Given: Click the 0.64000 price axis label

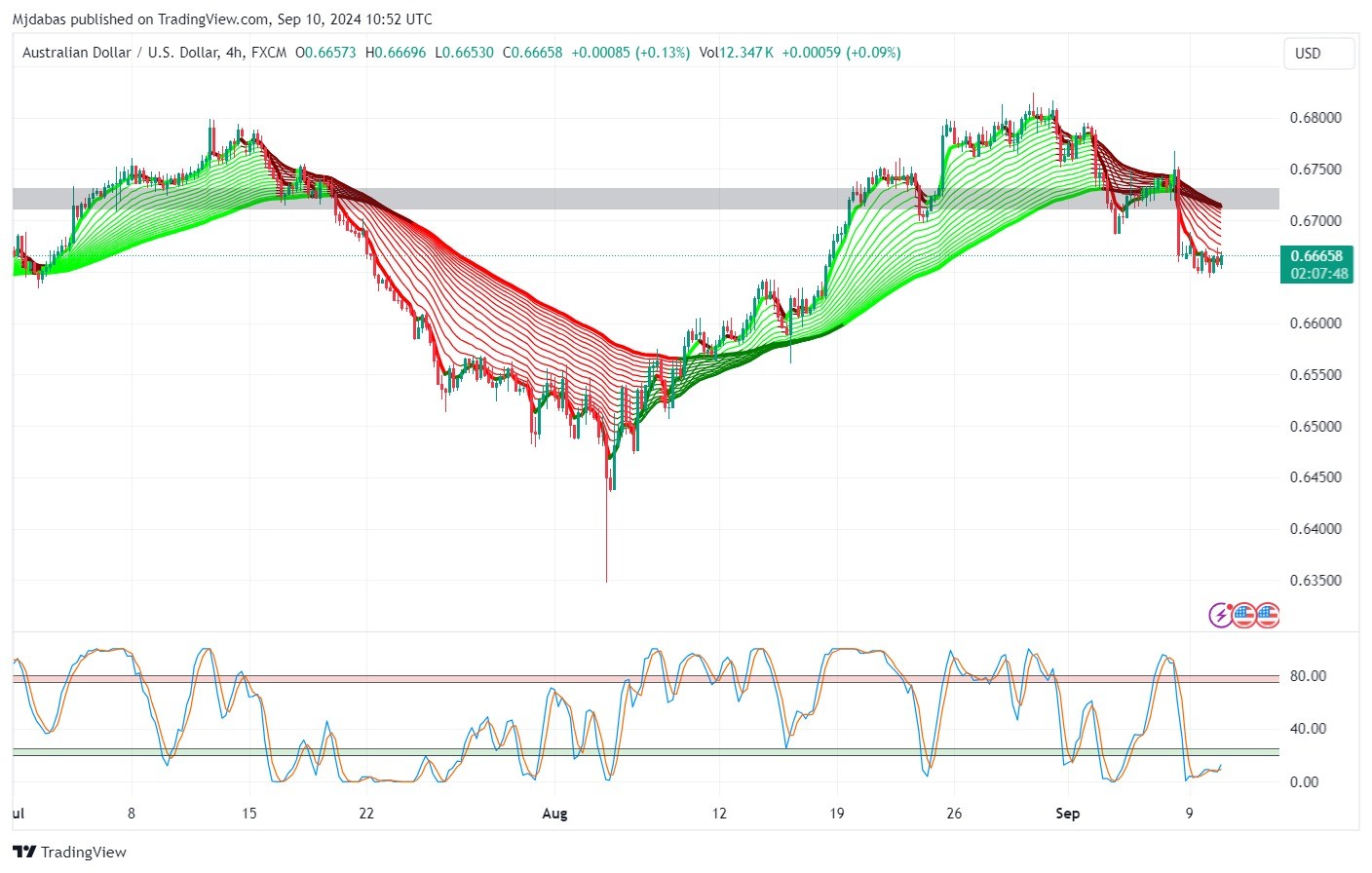Looking at the screenshot, I should tap(1315, 529).
